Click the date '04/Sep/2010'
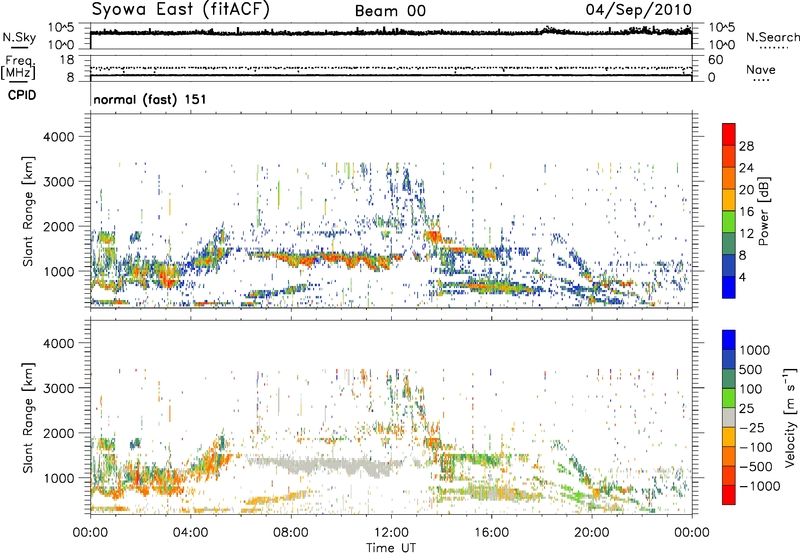Image resolution: width=800 pixels, height=554 pixels. click(x=639, y=10)
